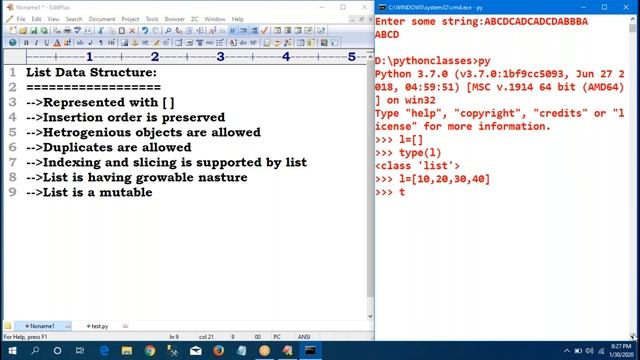Viewport: 640px width, 360px height.
Task: Click the 'ANSI' encoding status bar entry
Action: click(x=304, y=337)
